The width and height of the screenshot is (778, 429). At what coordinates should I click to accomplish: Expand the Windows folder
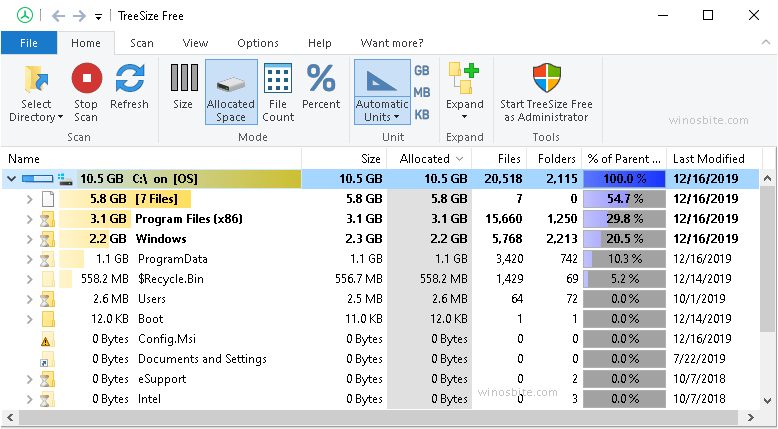(x=29, y=239)
